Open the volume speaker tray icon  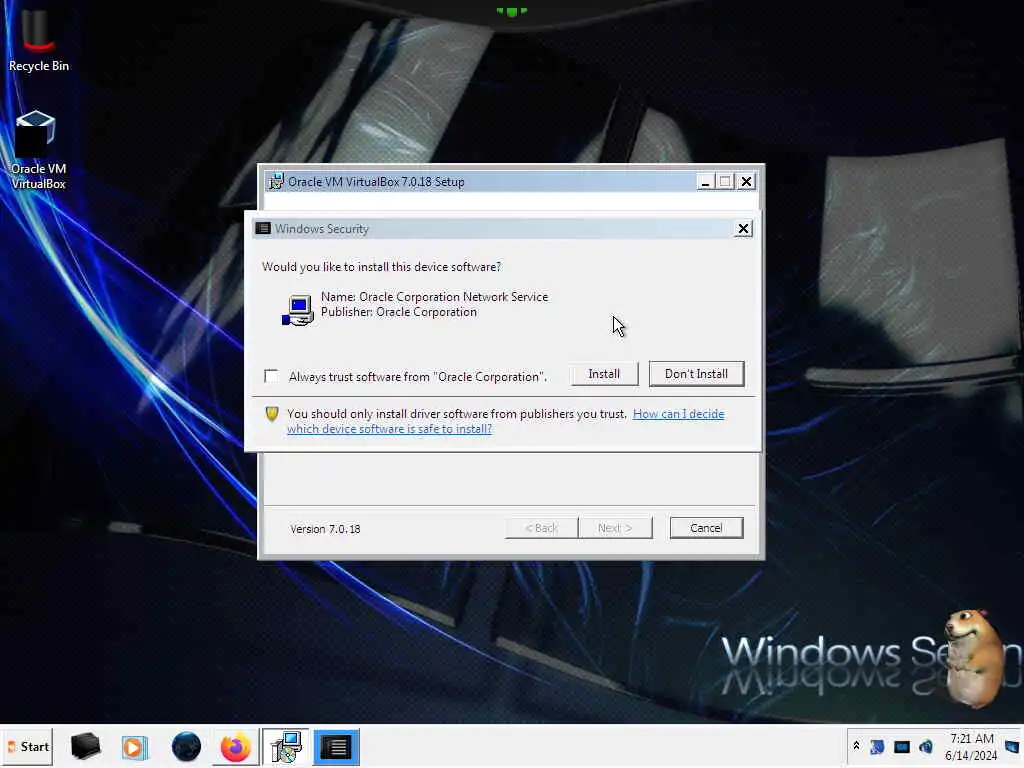[926, 746]
